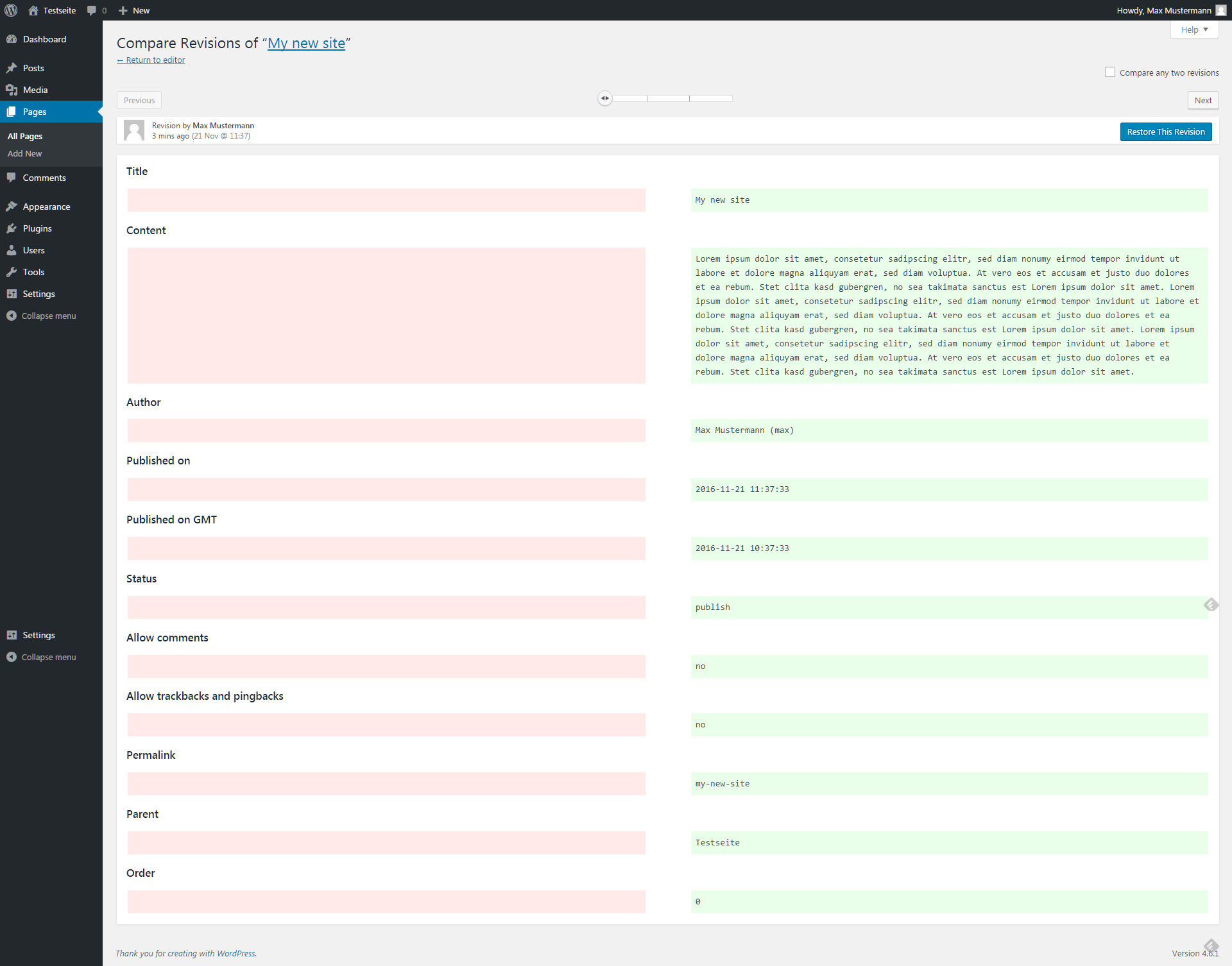Collapse the admin sidebar menu
This screenshot has width=1232, height=966.
[48, 316]
